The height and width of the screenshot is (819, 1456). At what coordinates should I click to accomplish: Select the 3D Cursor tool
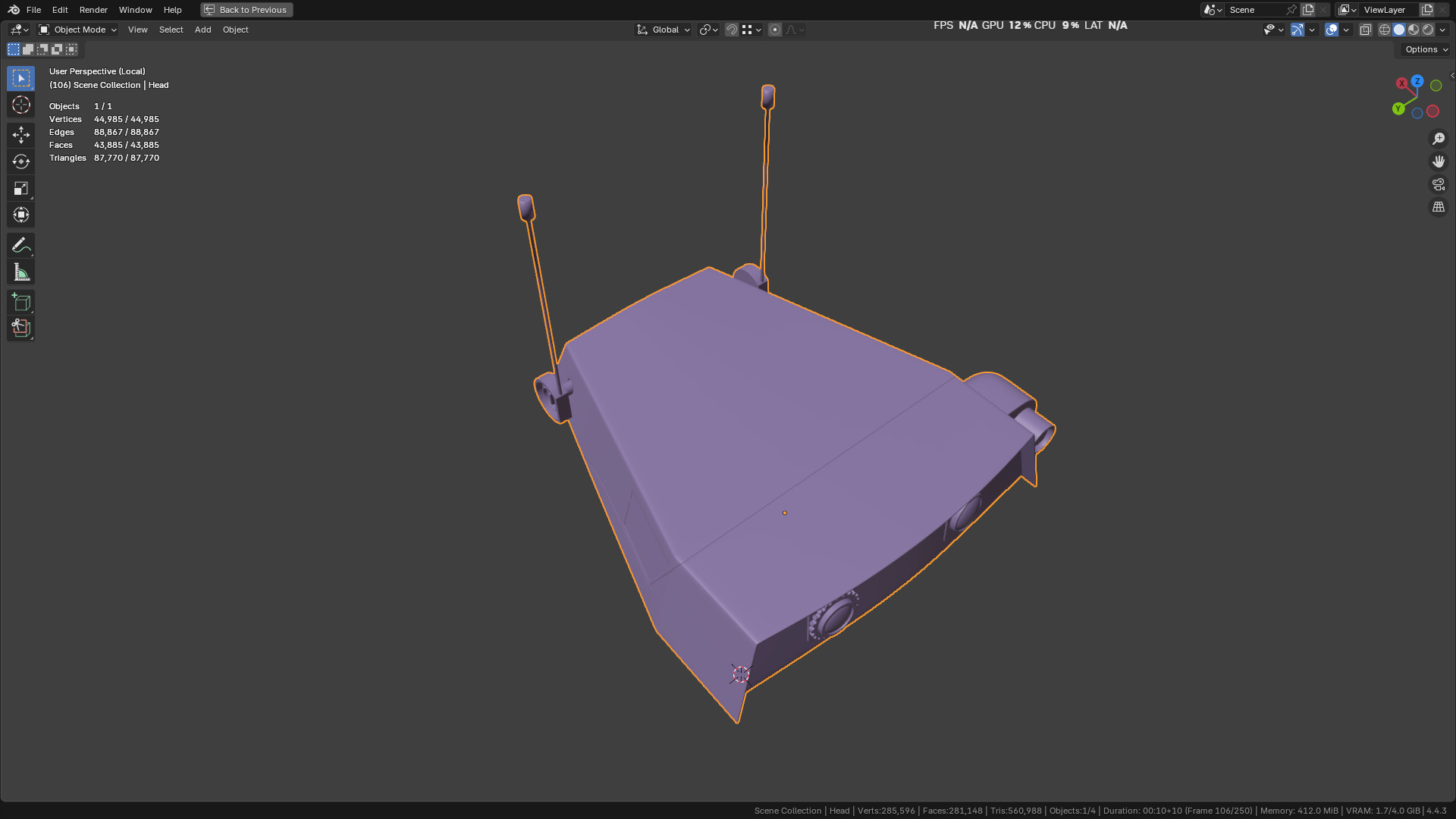(x=20, y=105)
